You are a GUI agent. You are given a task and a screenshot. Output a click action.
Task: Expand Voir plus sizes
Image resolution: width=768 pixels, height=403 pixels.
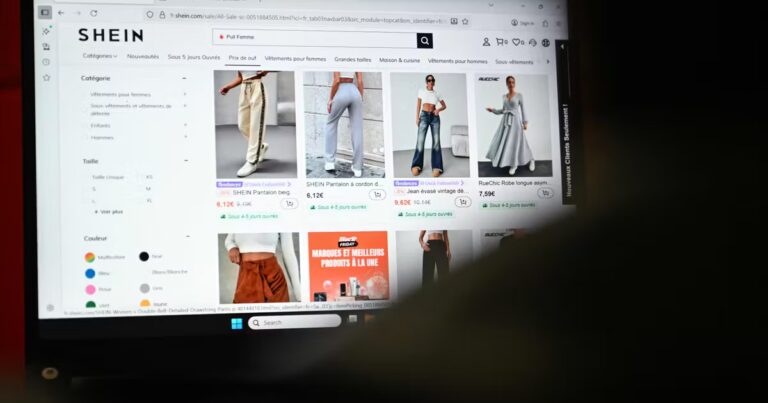click(109, 212)
